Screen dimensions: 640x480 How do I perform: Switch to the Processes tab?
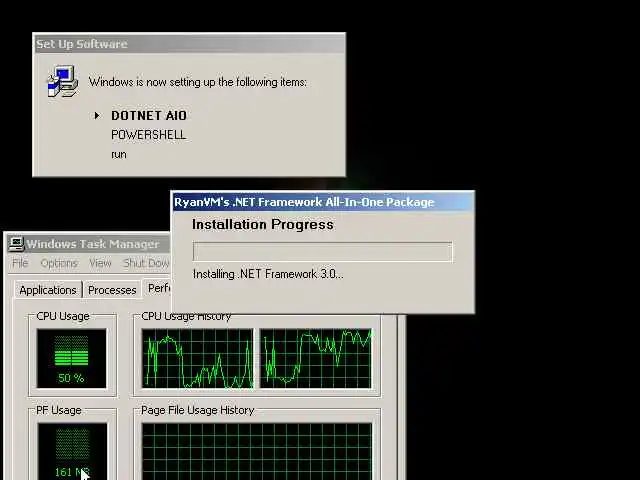pyautogui.click(x=112, y=290)
